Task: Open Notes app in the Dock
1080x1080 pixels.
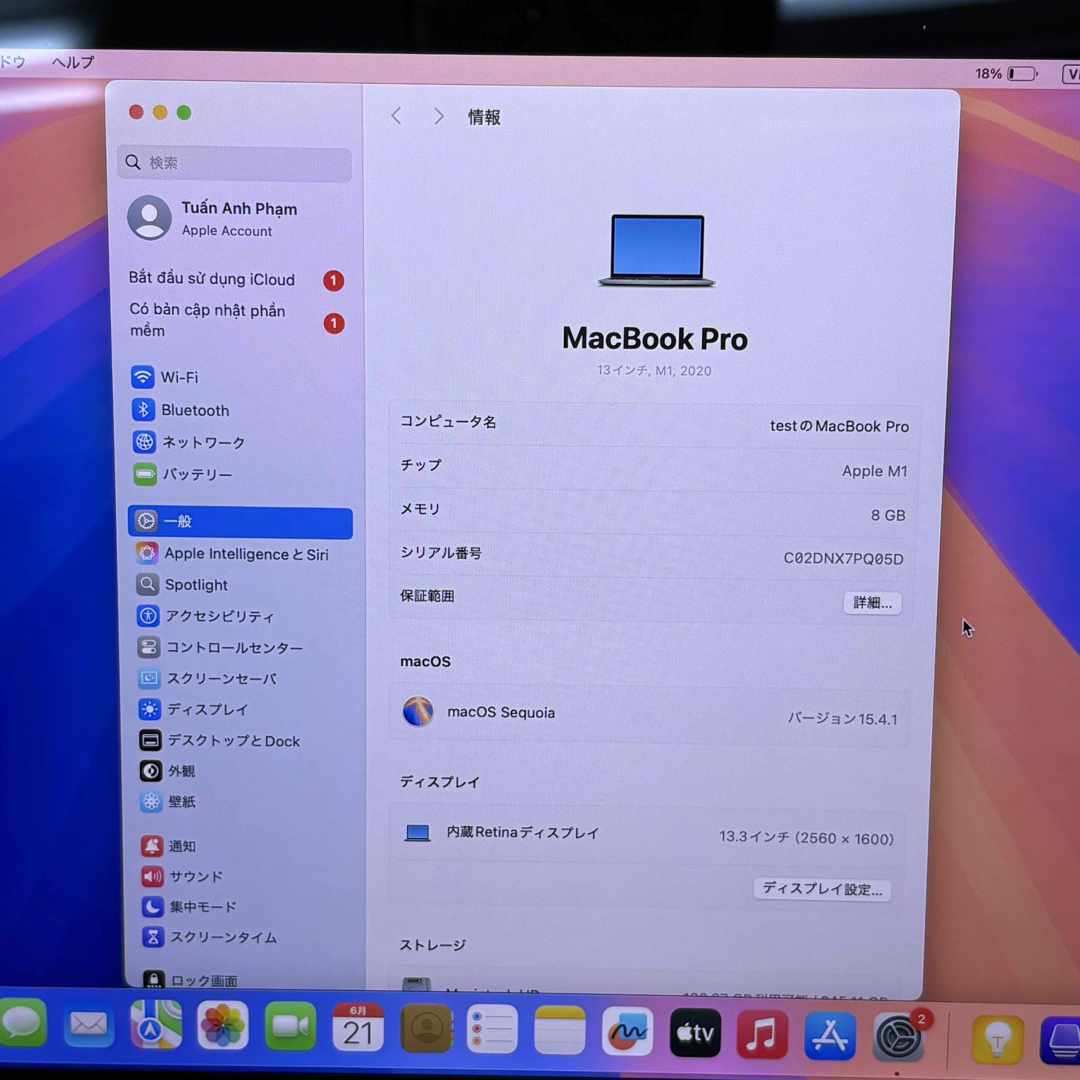Action: (x=559, y=1030)
